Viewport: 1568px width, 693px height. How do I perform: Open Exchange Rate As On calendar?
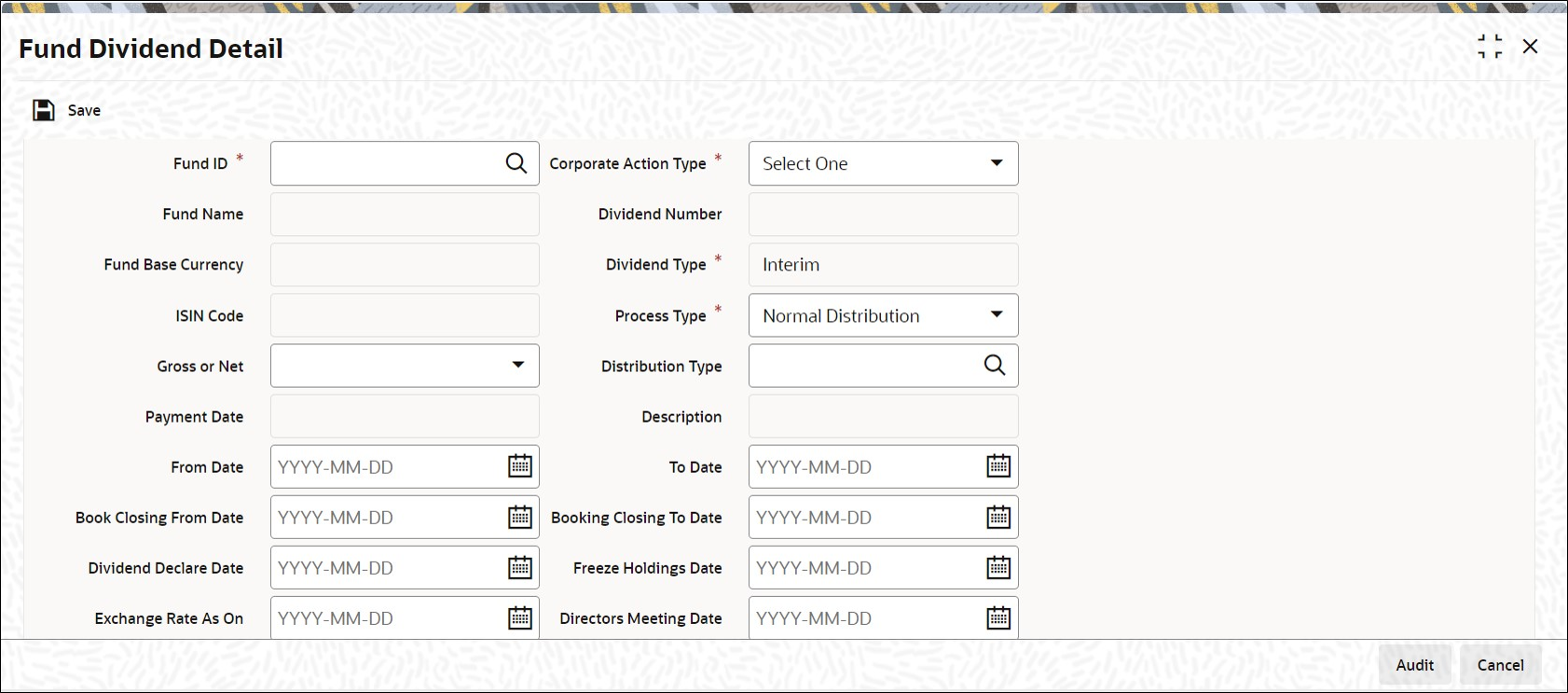tap(520, 617)
